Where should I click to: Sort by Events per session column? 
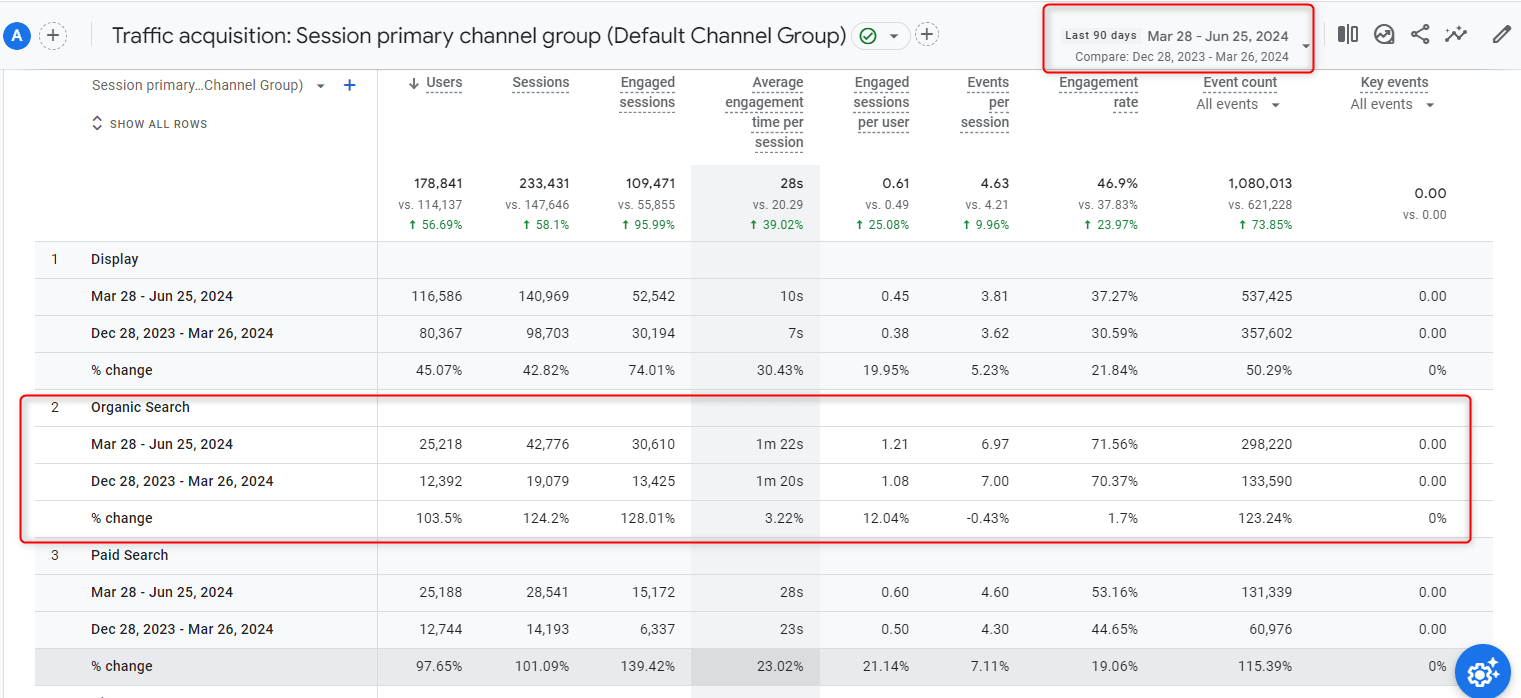pos(985,103)
